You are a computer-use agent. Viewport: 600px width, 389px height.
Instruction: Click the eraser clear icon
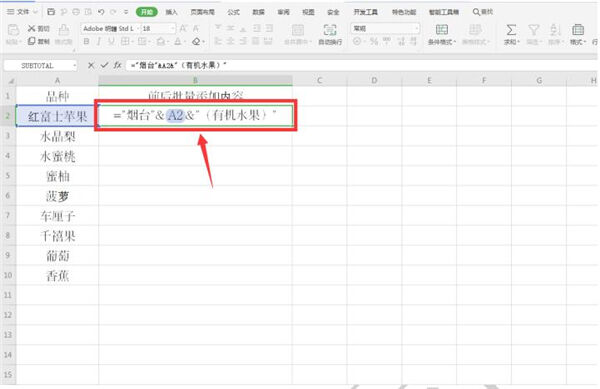197,41
